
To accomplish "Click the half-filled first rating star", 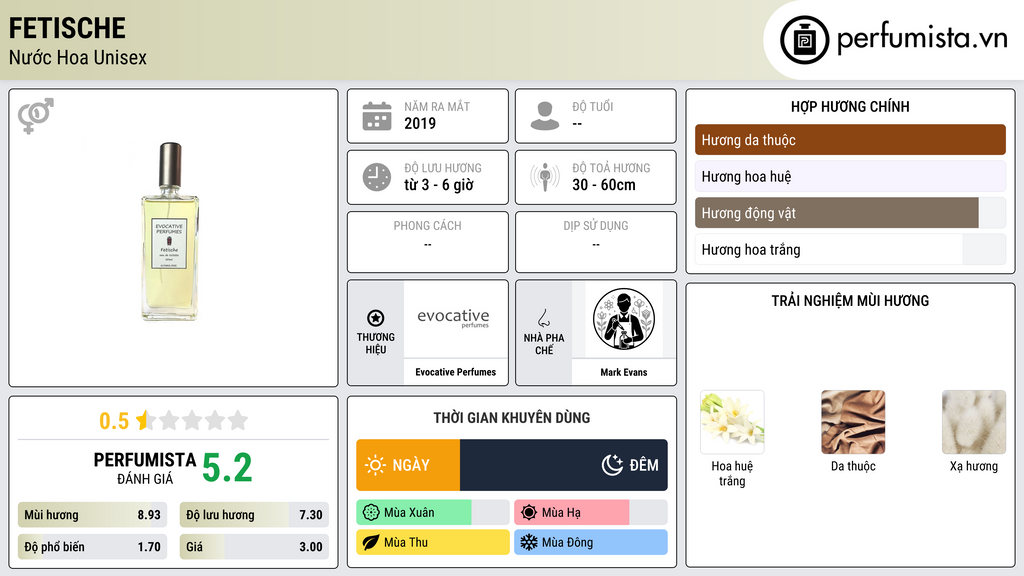I will click(x=145, y=420).
